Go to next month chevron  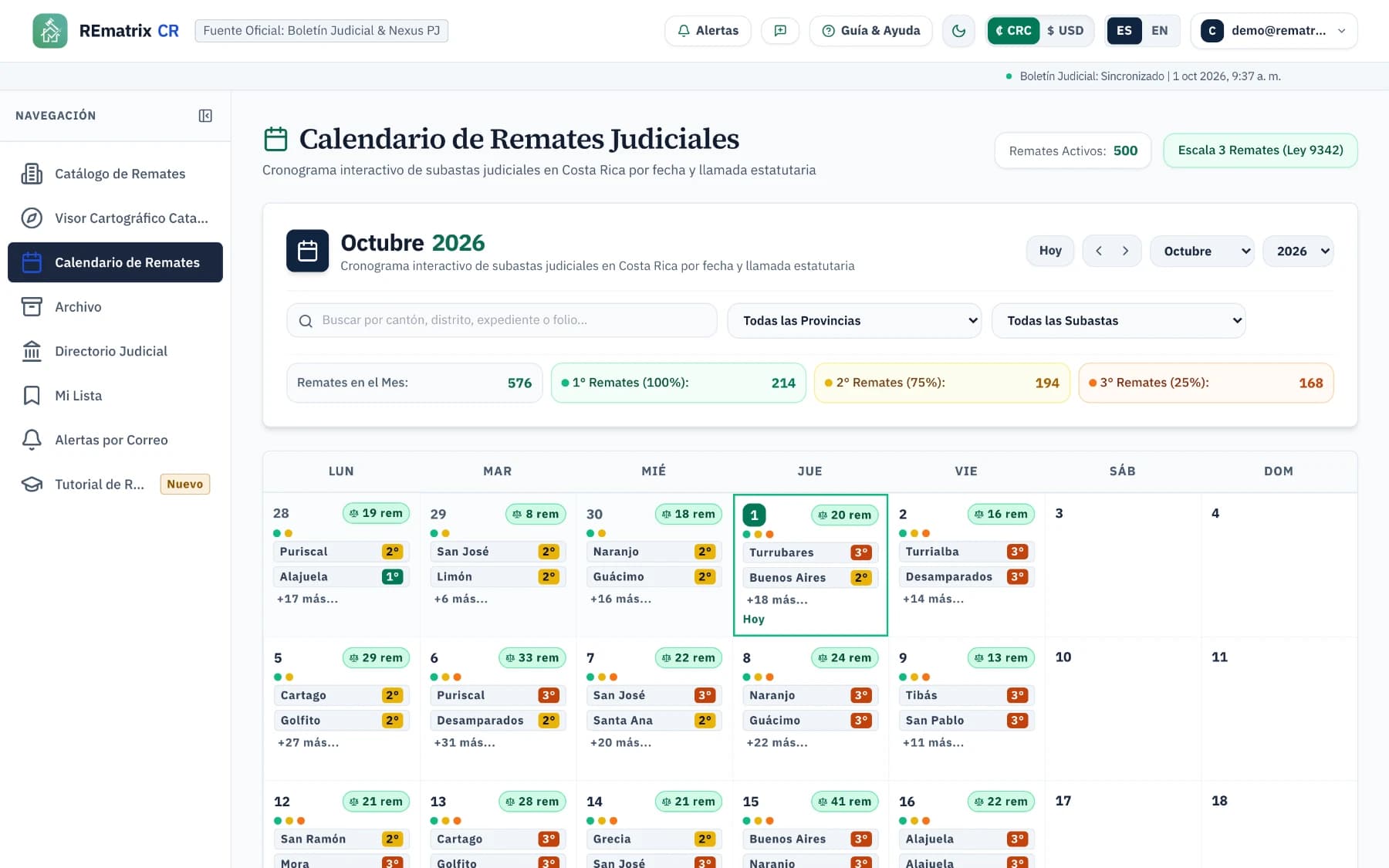[1126, 251]
